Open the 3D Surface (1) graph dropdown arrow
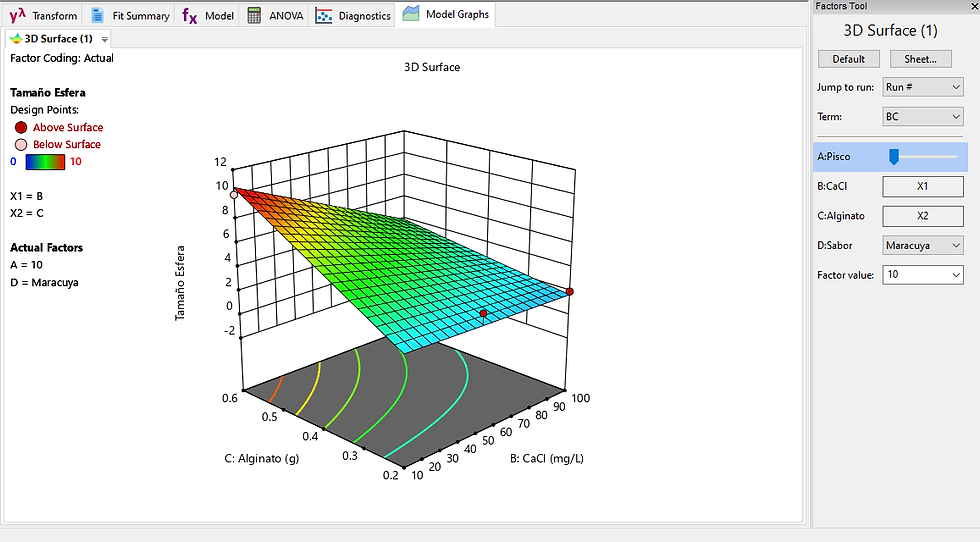The height and width of the screenshot is (542, 980). 104,39
